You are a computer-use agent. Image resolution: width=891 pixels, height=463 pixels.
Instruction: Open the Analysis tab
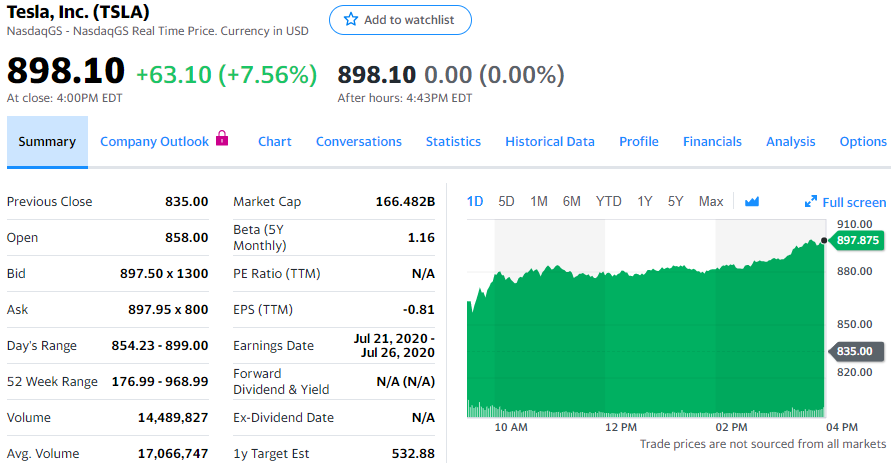coord(790,142)
